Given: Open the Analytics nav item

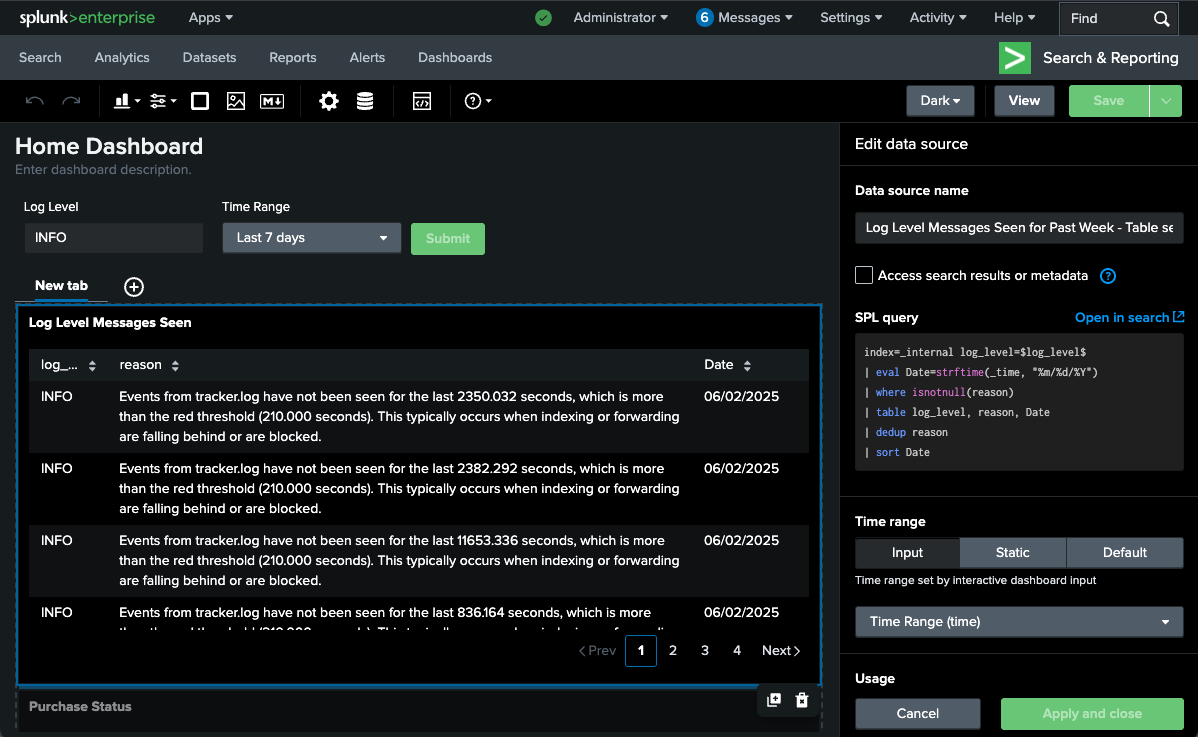Looking at the screenshot, I should 122,57.
